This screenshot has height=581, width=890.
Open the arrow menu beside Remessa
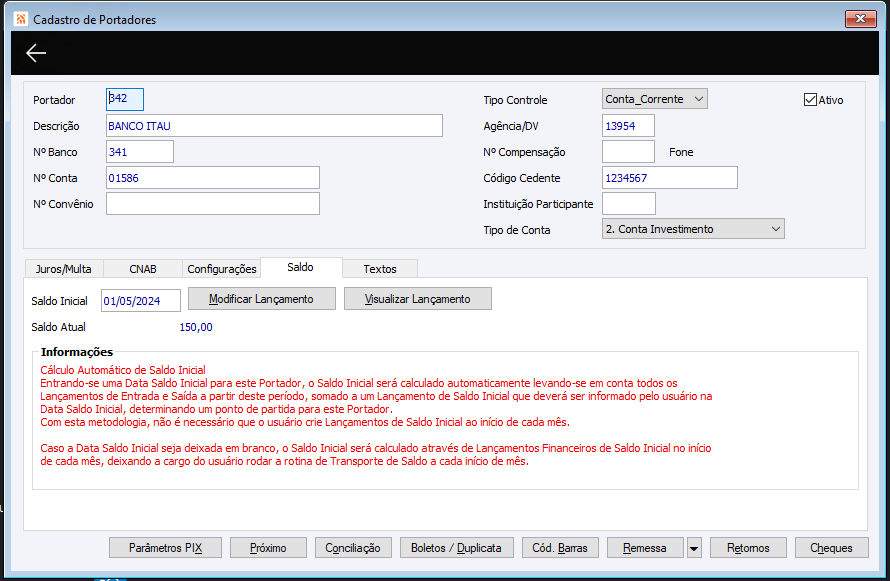point(694,548)
